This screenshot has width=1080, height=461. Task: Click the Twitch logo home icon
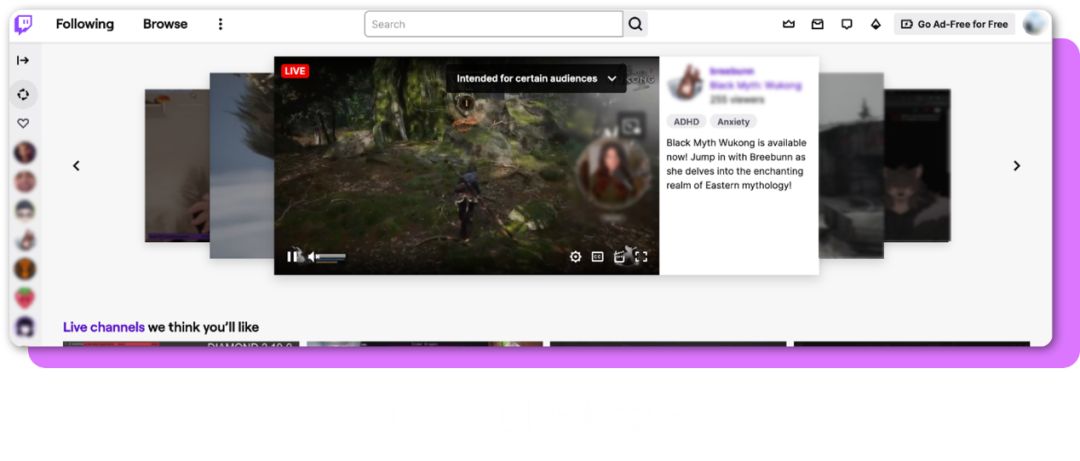tap(23, 24)
